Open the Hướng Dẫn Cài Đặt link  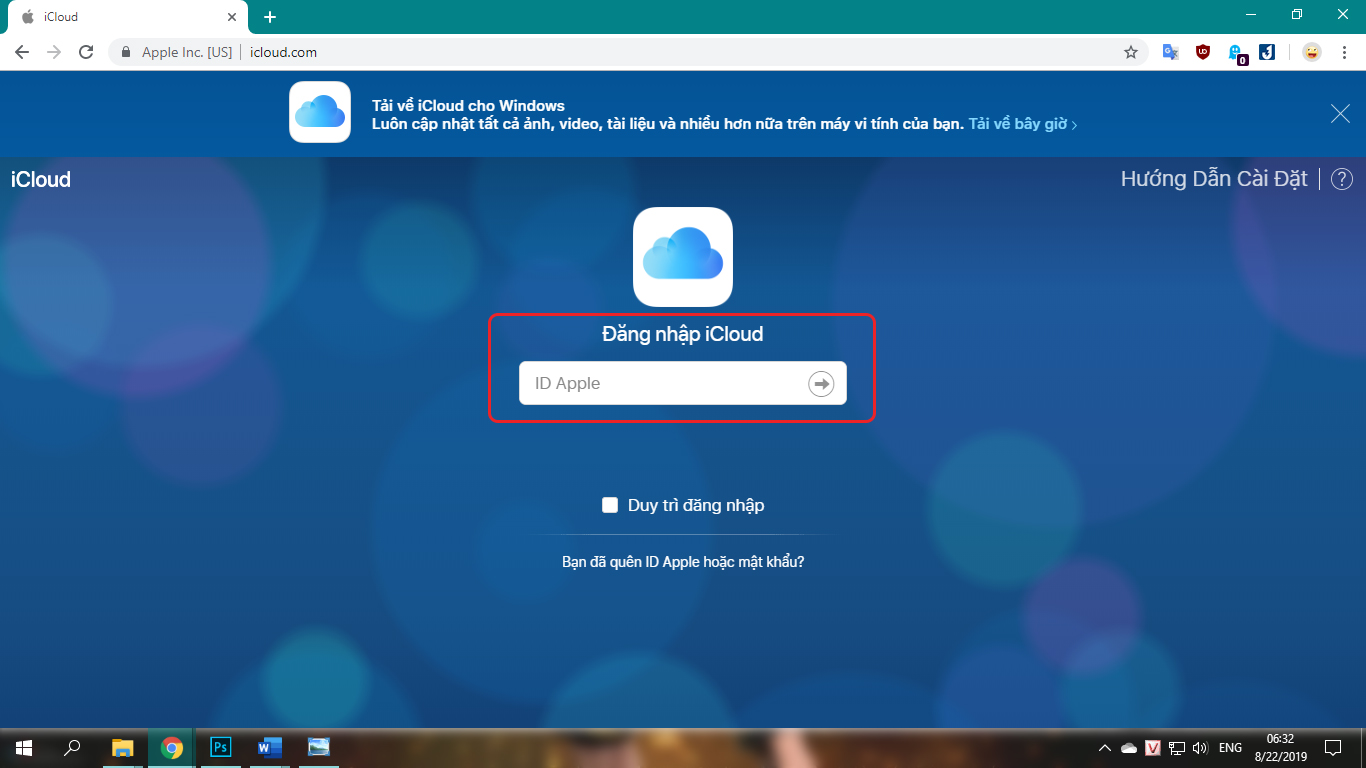click(x=1214, y=179)
